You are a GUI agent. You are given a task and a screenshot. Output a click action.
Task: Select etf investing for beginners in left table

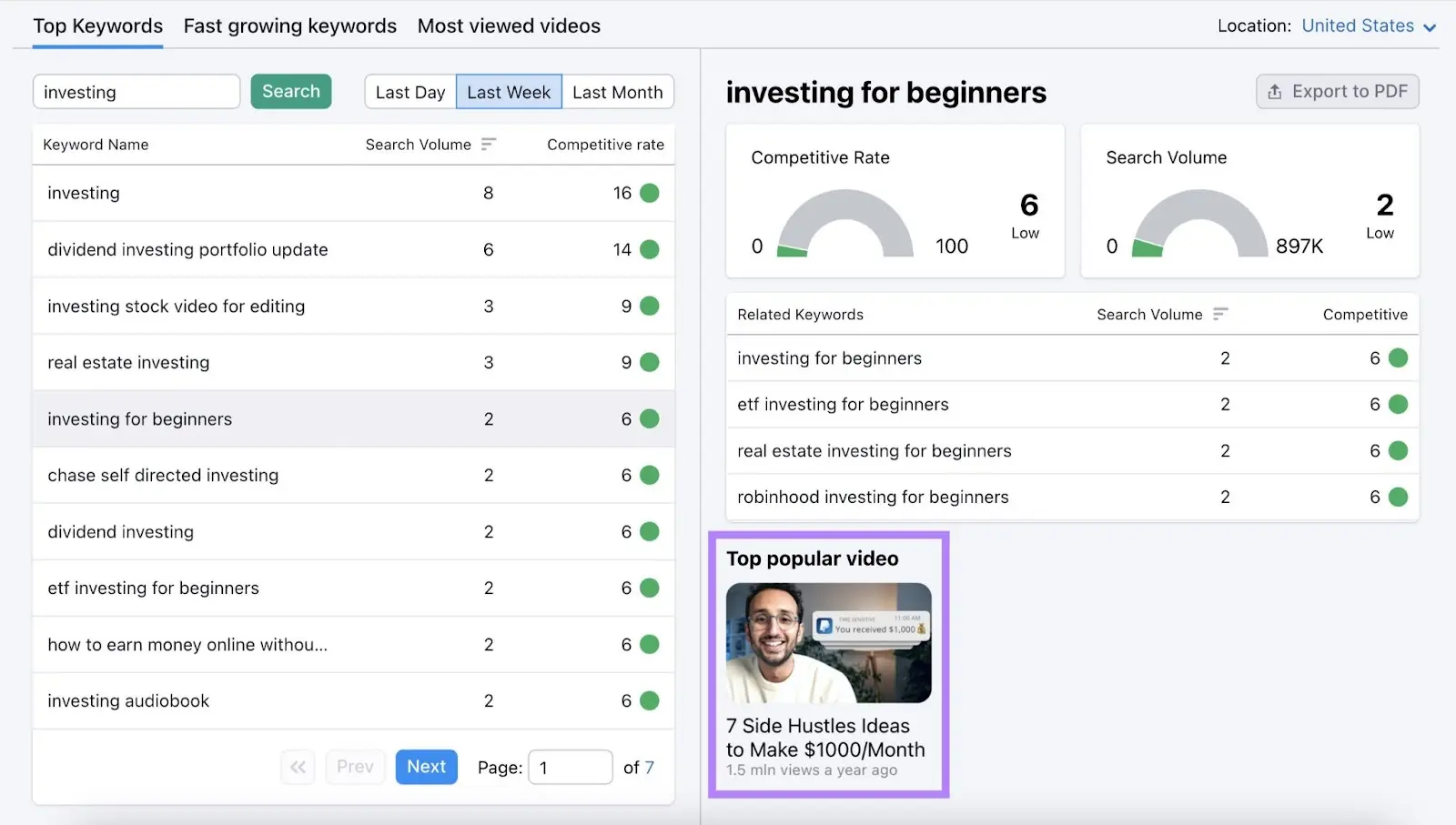pos(353,588)
